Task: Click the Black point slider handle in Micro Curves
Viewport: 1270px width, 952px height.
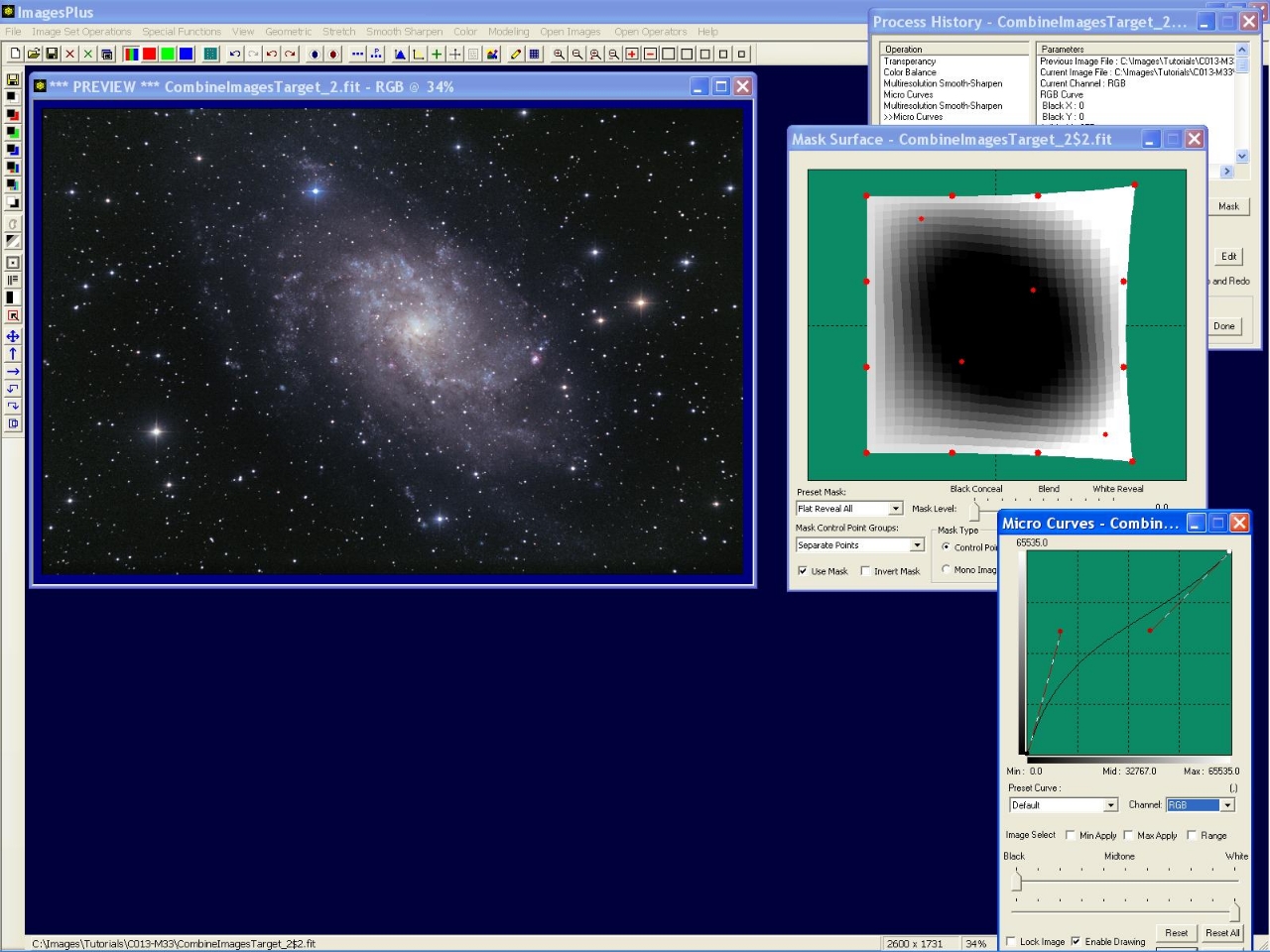Action: coord(1016,881)
